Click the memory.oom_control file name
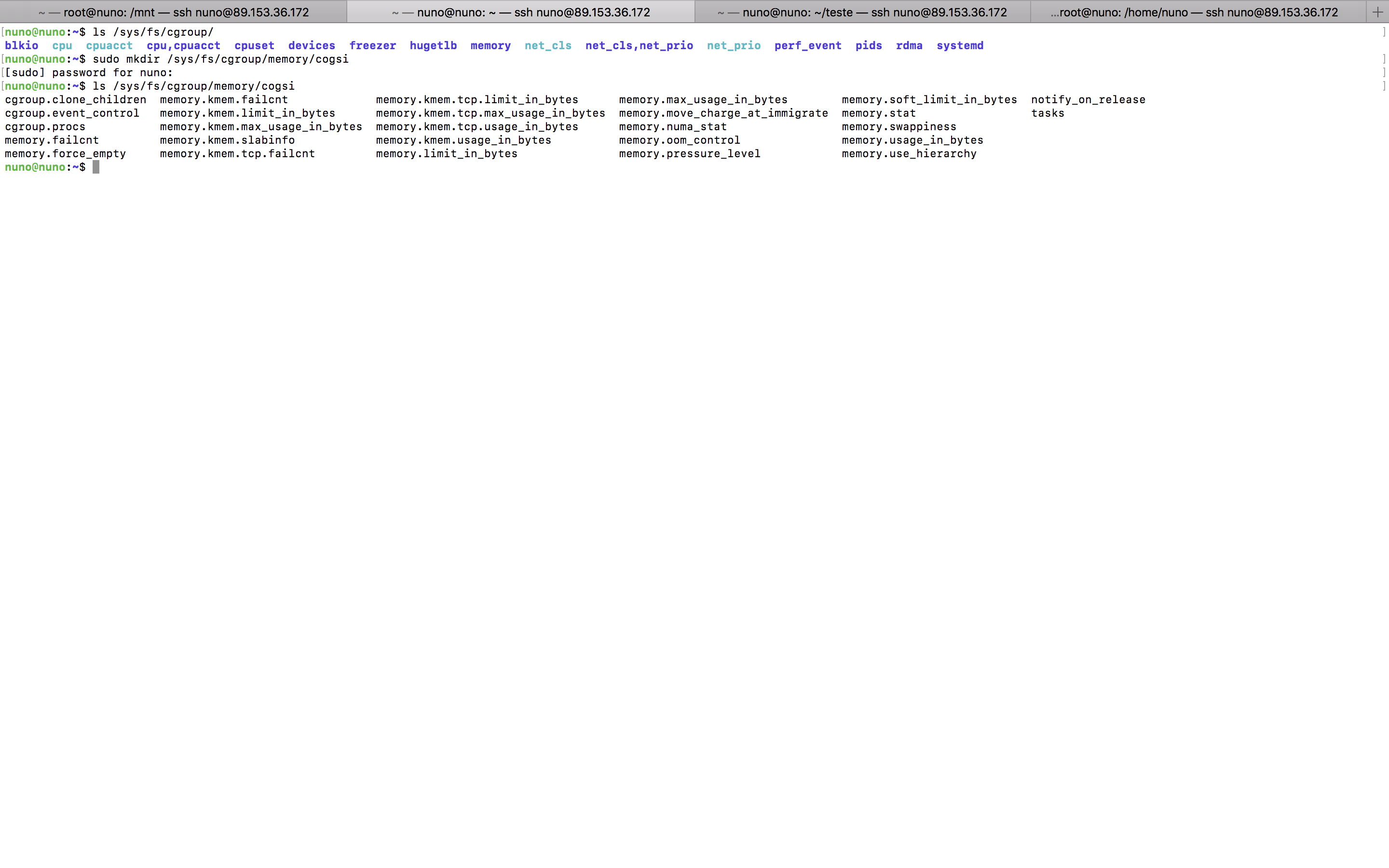This screenshot has width=1389, height=868. [x=680, y=140]
